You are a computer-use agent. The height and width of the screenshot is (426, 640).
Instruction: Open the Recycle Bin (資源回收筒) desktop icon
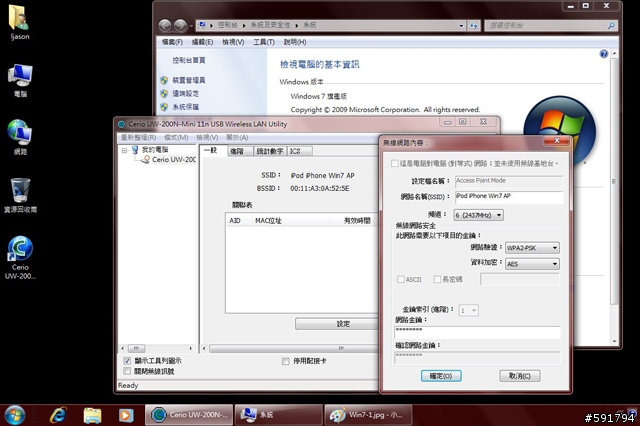[x=20, y=195]
